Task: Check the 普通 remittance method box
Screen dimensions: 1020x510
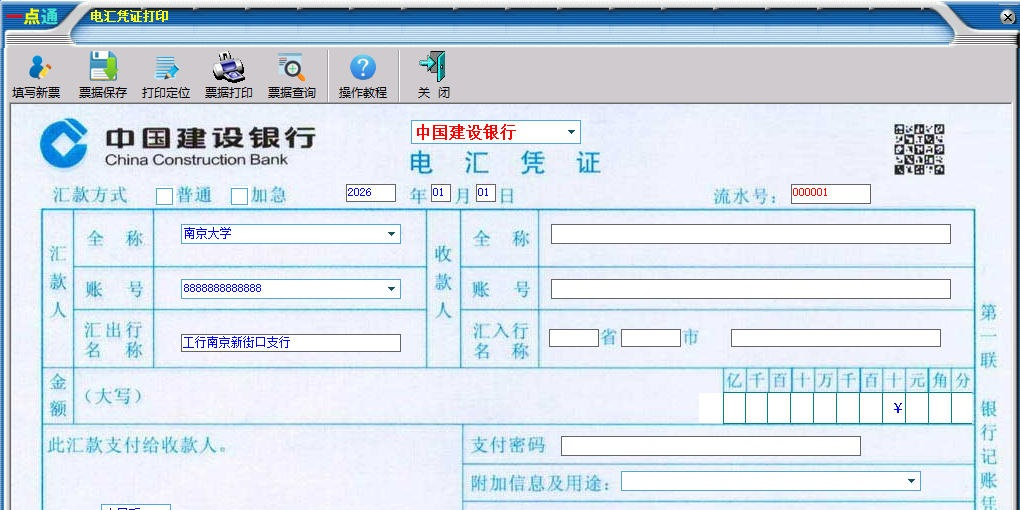Action: point(165,196)
